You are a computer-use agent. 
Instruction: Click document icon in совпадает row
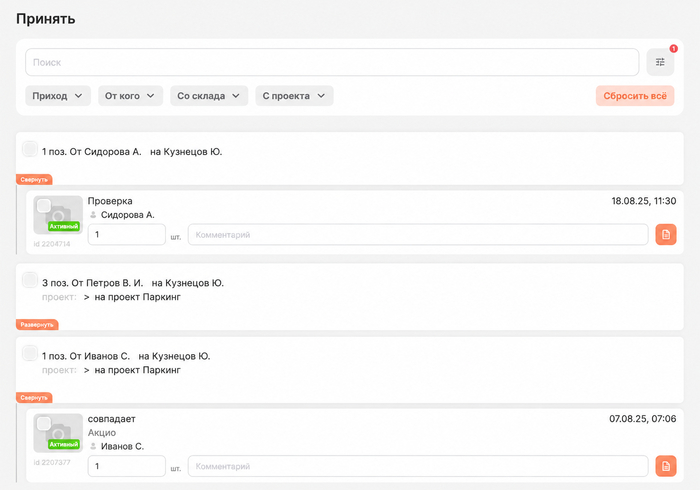pos(666,466)
